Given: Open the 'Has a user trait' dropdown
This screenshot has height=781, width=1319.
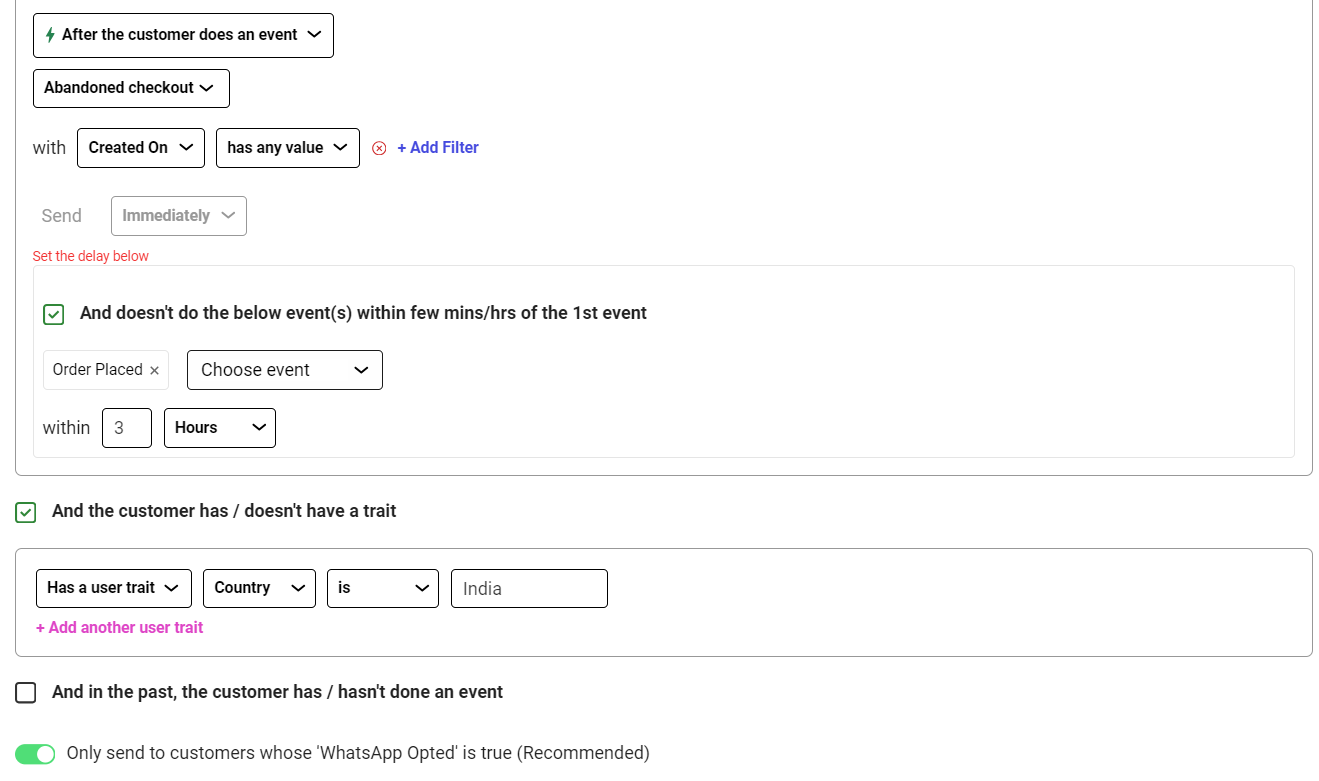Looking at the screenshot, I should pos(113,588).
